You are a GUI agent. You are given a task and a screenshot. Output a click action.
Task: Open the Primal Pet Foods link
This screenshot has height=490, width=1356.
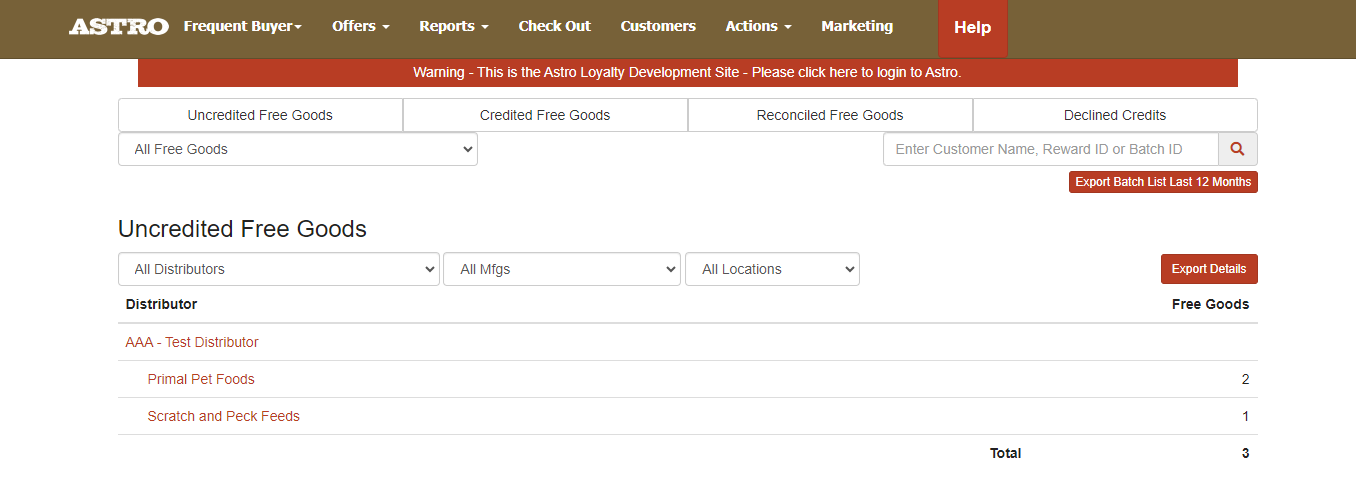point(201,379)
